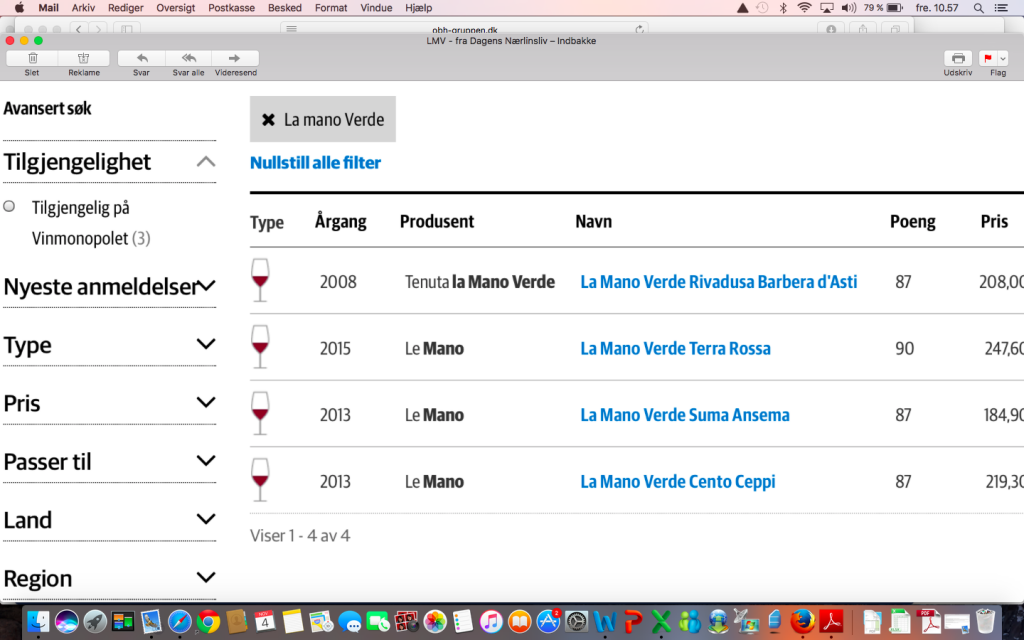Screen dimensions: 1024x640
Task: Open La Mano Verde Terra Rossa link
Action: click(x=675, y=349)
